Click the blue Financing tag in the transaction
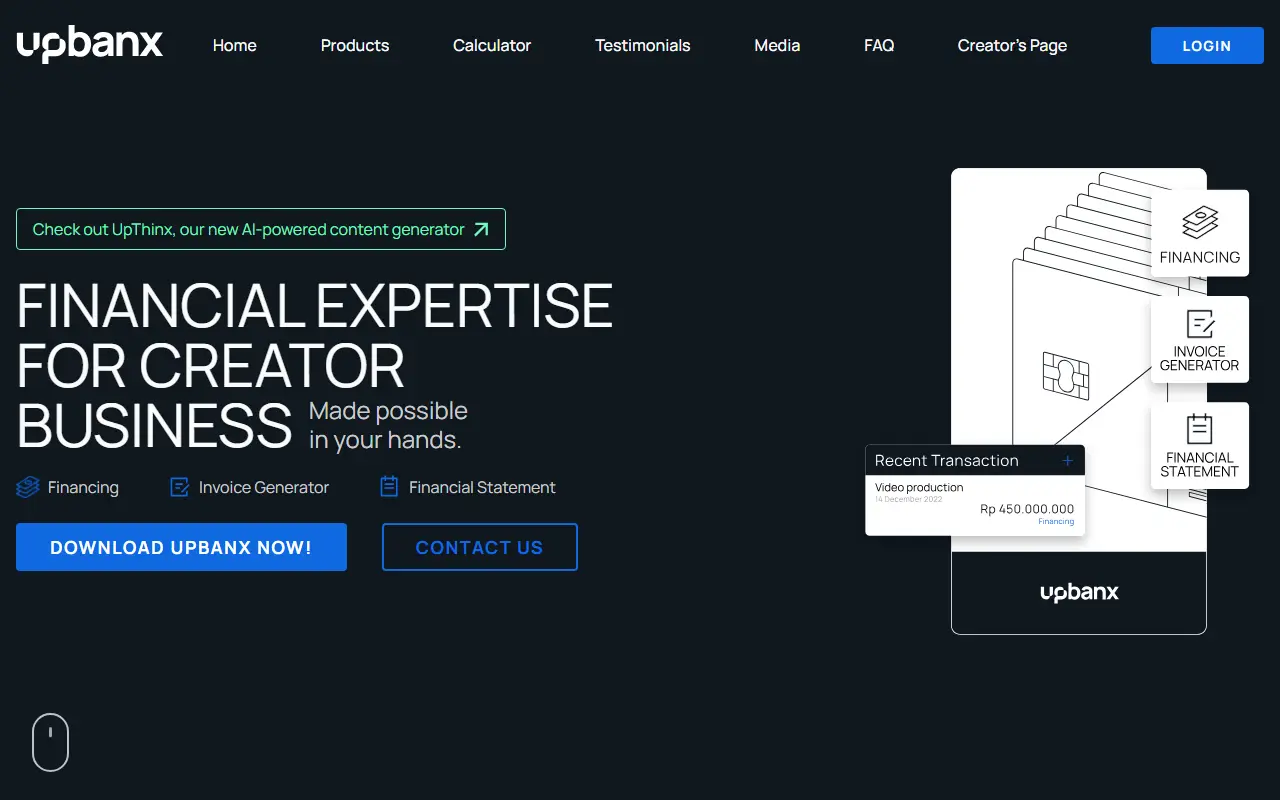1280x800 pixels. point(1056,521)
